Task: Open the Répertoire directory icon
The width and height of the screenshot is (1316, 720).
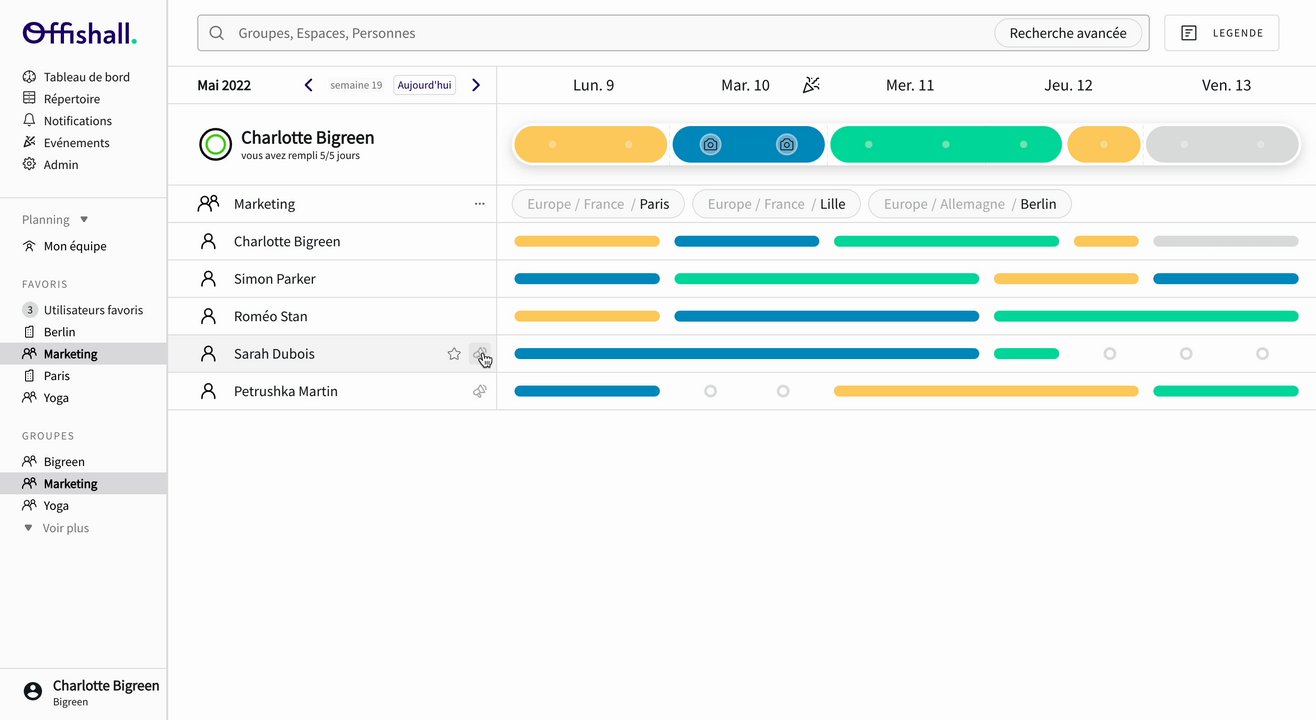Action: point(29,99)
